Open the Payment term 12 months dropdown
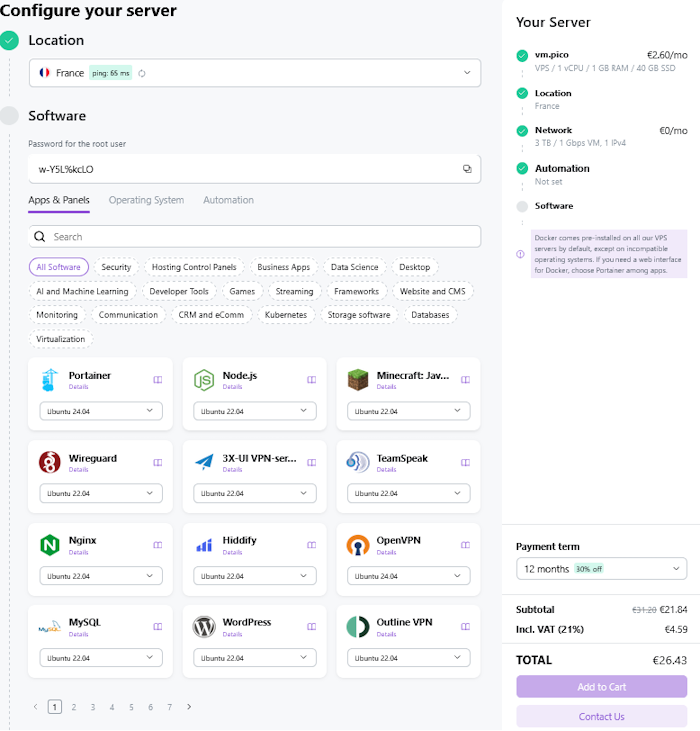Viewport: 700px width, 731px height. (x=601, y=568)
